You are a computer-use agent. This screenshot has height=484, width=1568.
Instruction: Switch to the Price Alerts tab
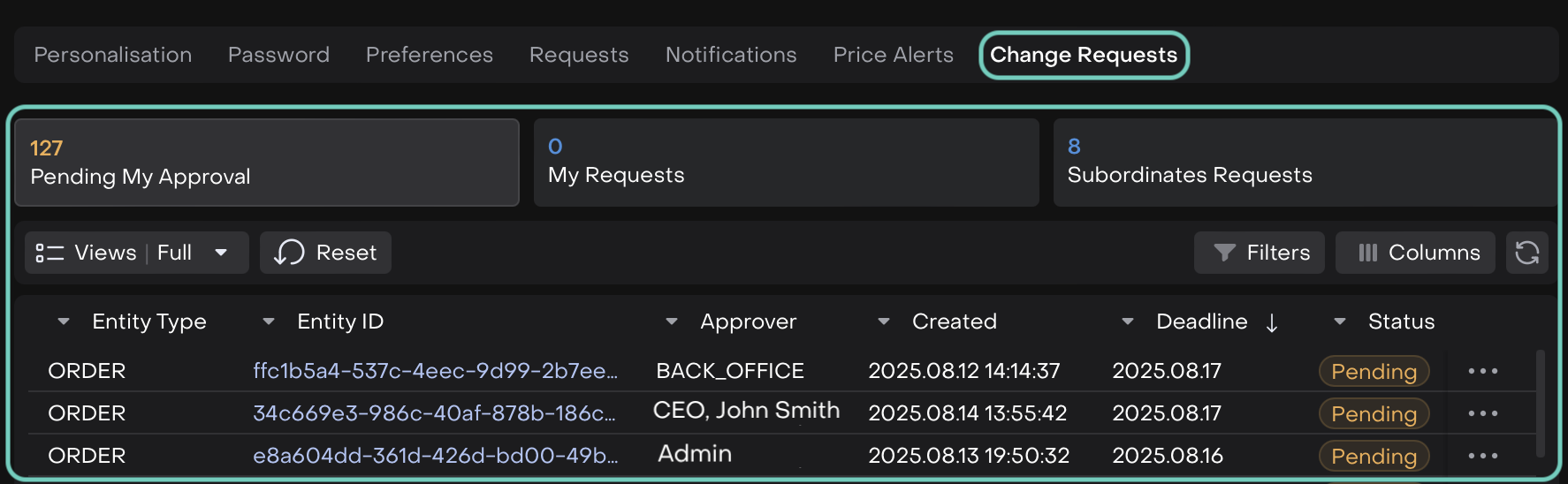893,55
